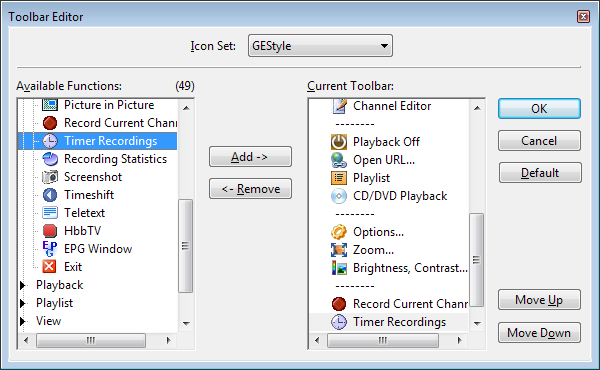
Task: Click the Open URL globe icon
Action: click(339, 160)
